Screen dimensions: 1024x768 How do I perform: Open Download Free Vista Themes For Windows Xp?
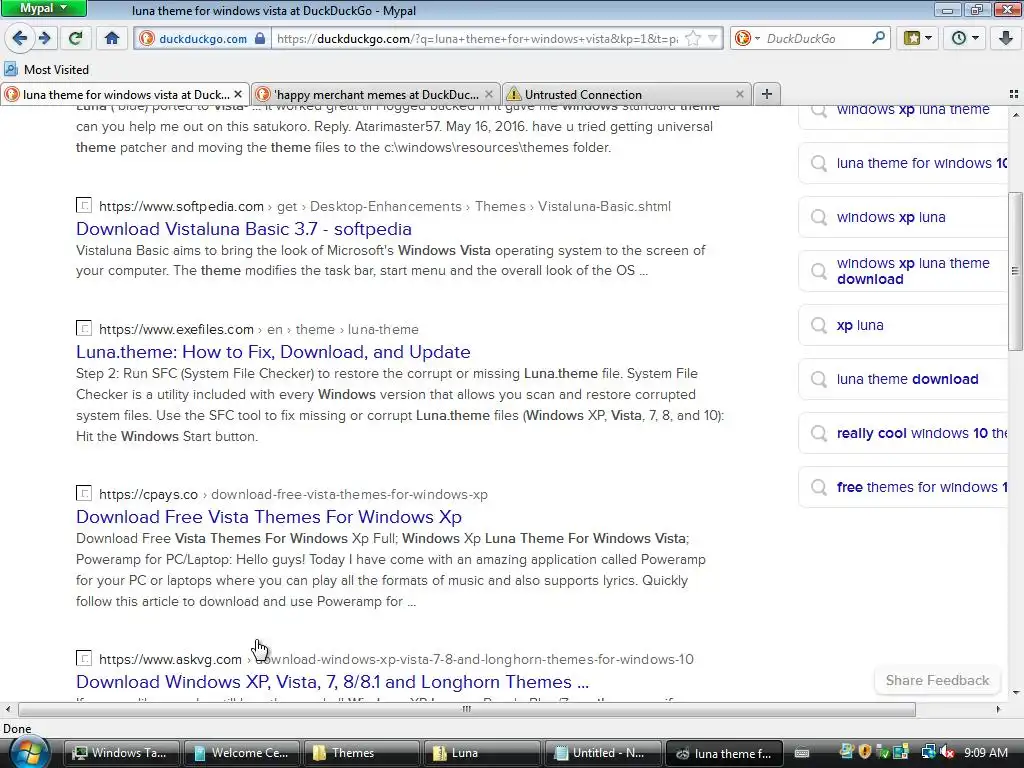click(268, 517)
